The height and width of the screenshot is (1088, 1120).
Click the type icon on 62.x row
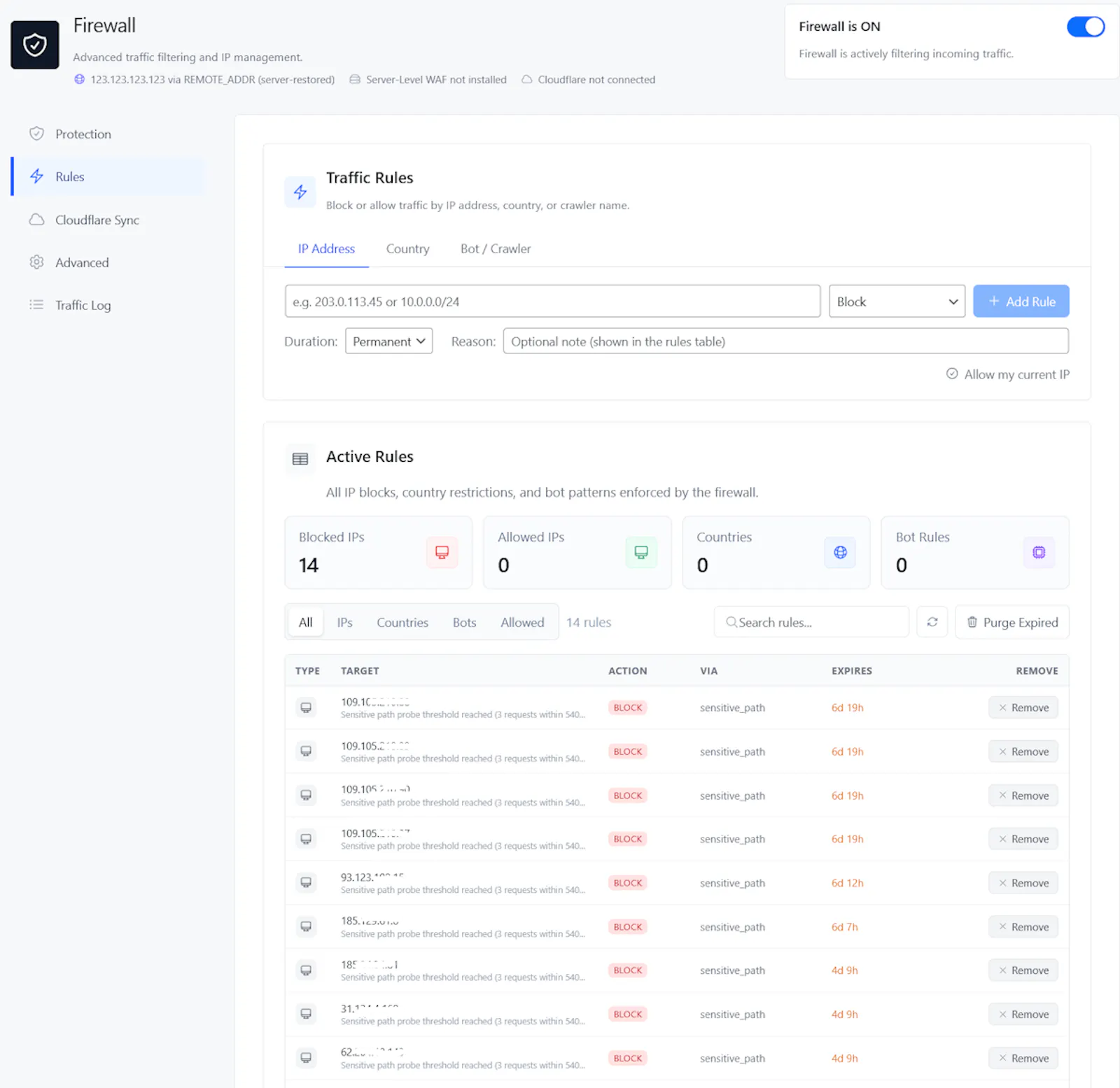306,1059
